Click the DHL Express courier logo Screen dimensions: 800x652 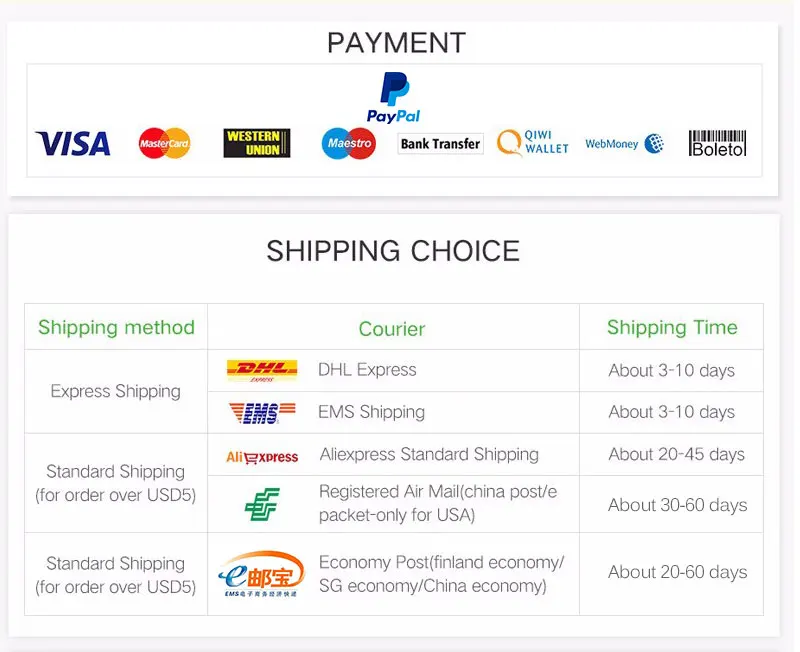click(262, 370)
